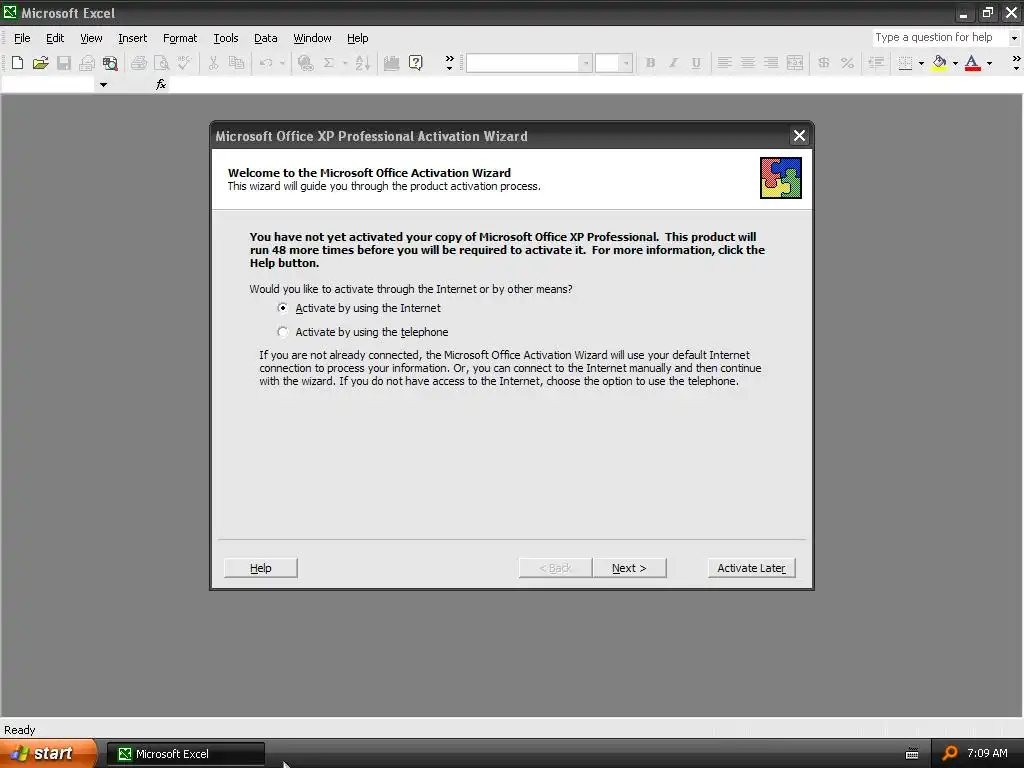
Task: Open the File menu
Action: pyautogui.click(x=22, y=38)
